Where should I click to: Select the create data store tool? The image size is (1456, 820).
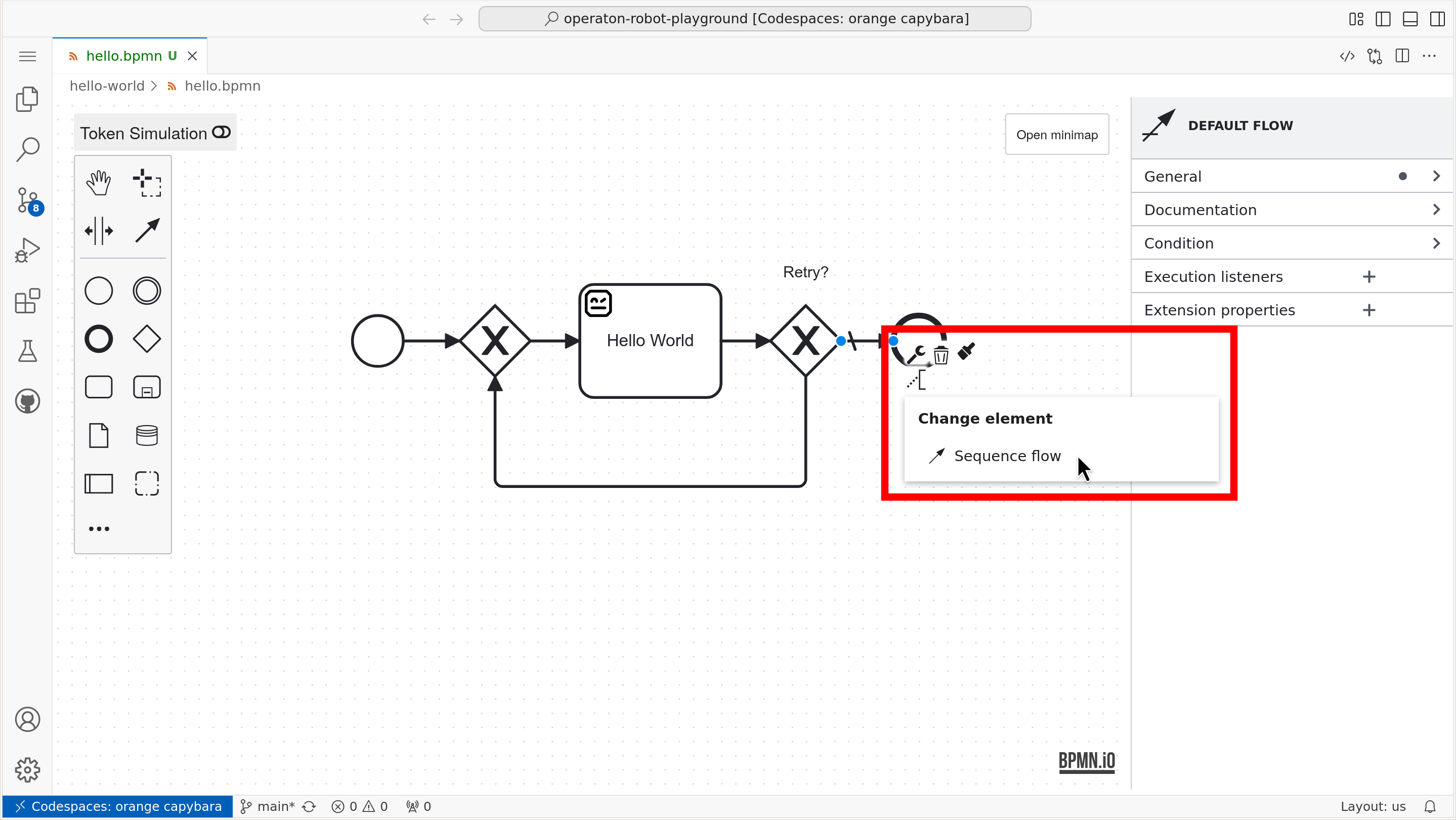pos(146,435)
